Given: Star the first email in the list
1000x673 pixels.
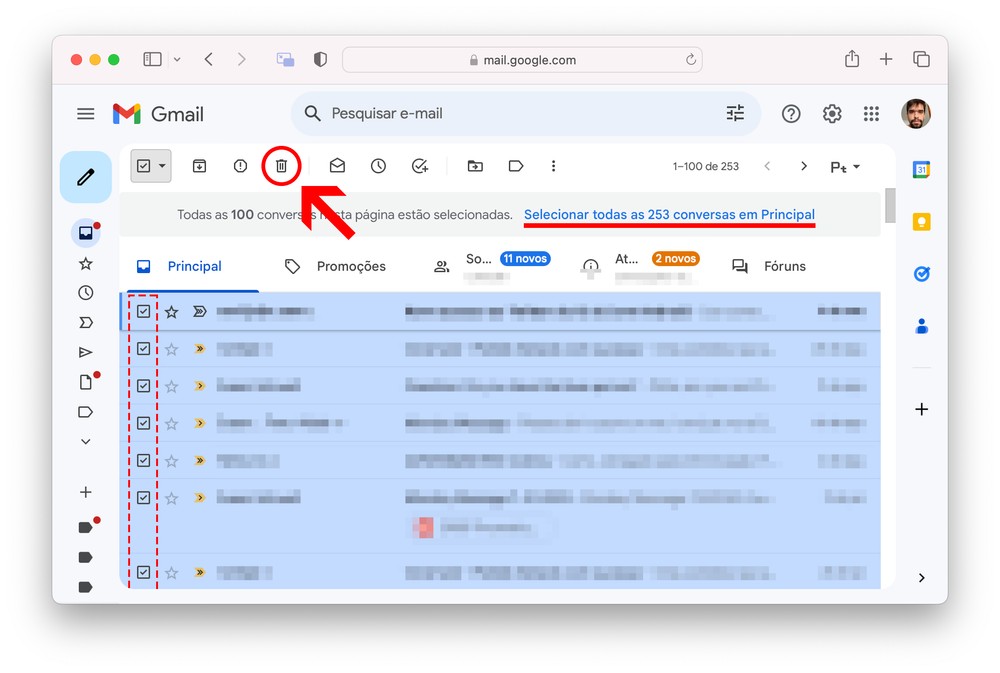Looking at the screenshot, I should click(x=172, y=312).
